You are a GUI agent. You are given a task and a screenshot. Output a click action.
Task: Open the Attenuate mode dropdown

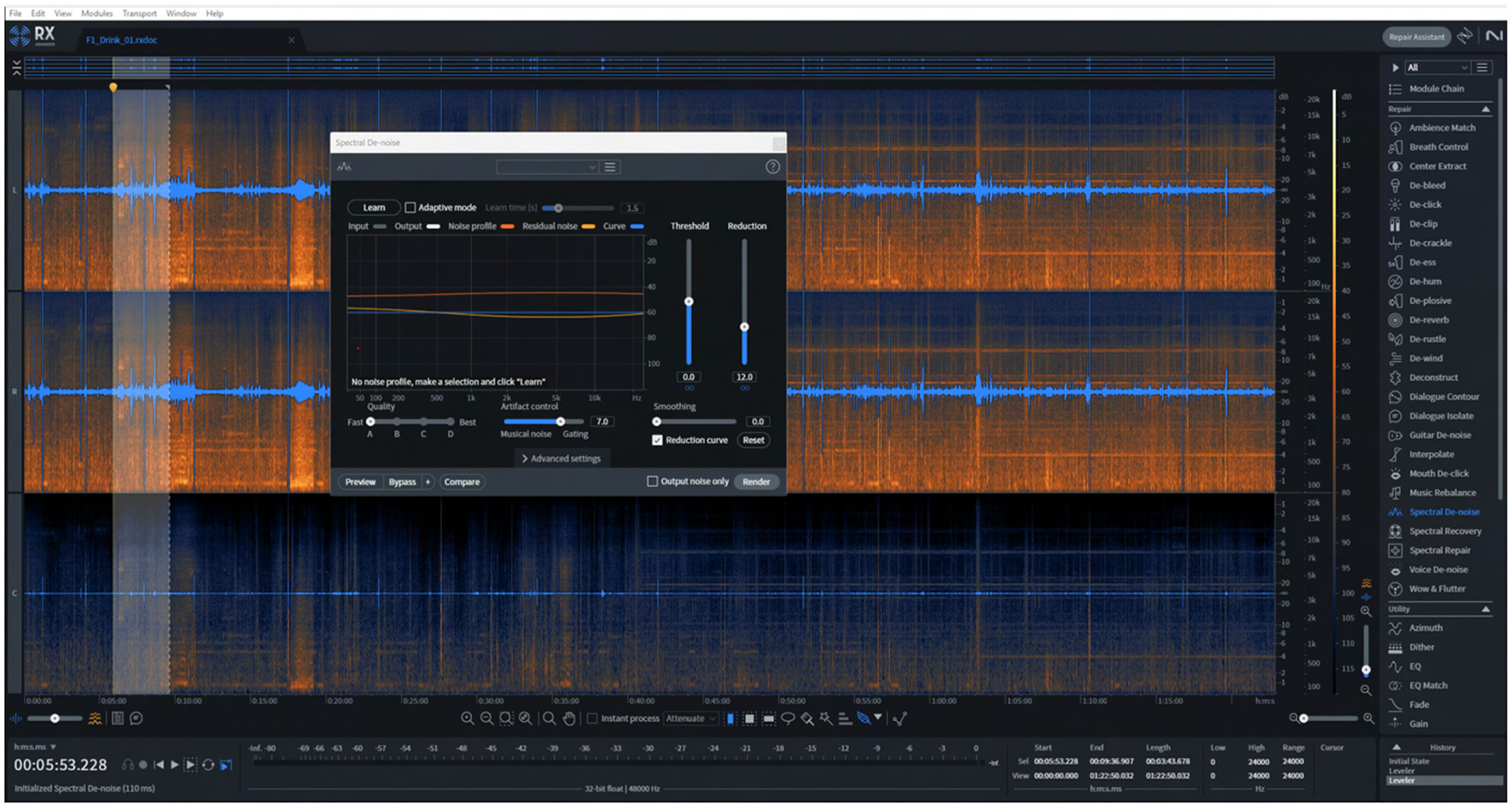click(x=691, y=718)
